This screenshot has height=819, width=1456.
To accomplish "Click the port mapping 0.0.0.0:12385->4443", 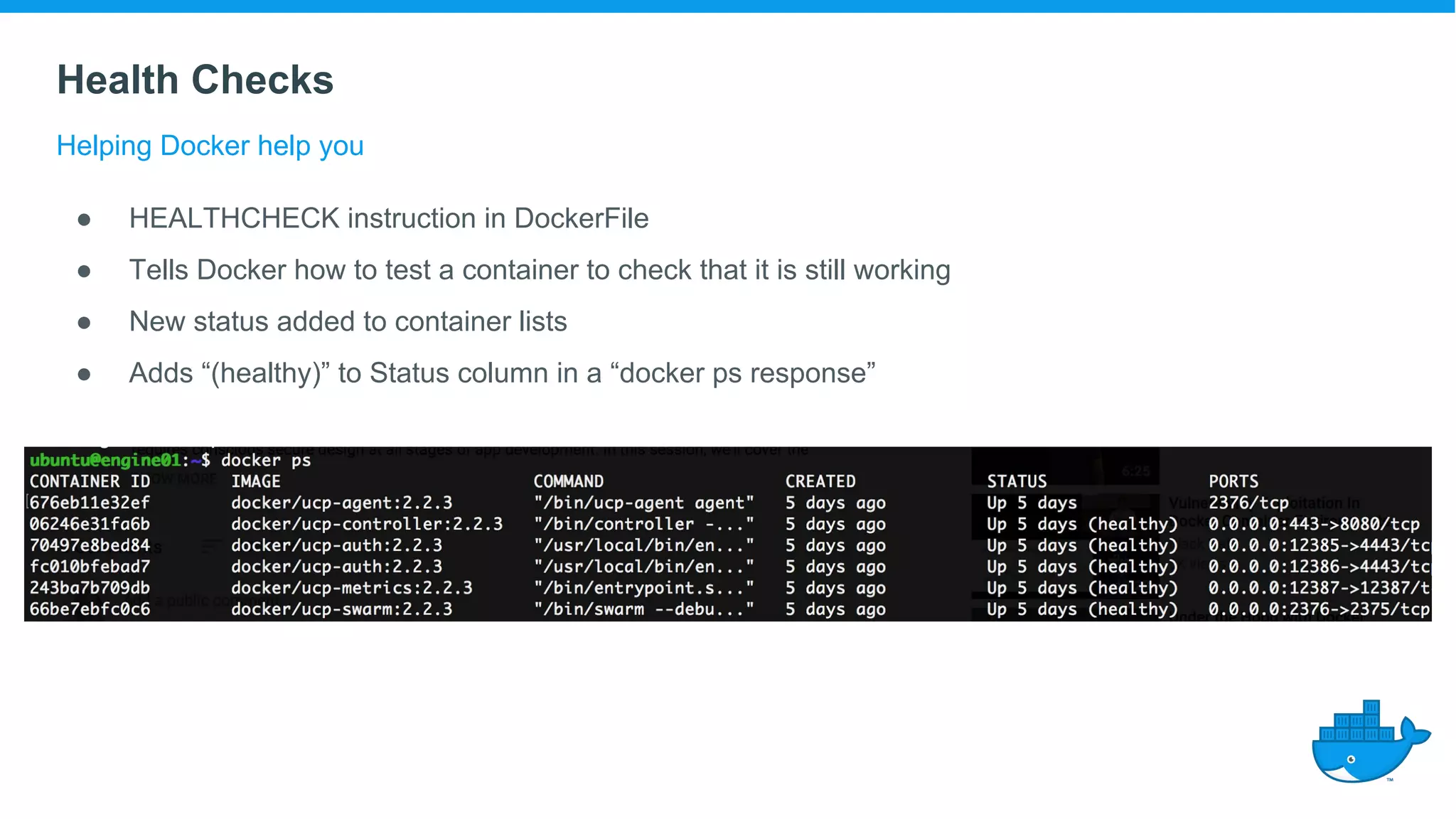I will click(1319, 545).
